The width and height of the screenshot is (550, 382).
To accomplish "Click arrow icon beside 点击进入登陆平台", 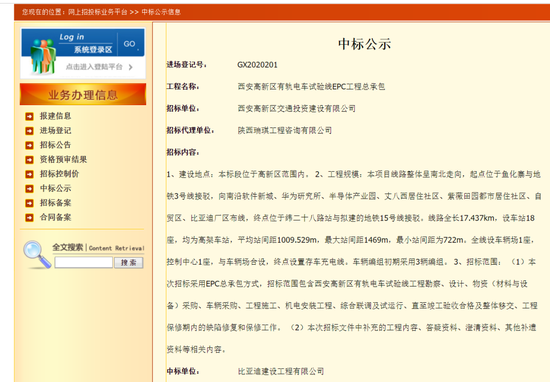I will pos(130,67).
